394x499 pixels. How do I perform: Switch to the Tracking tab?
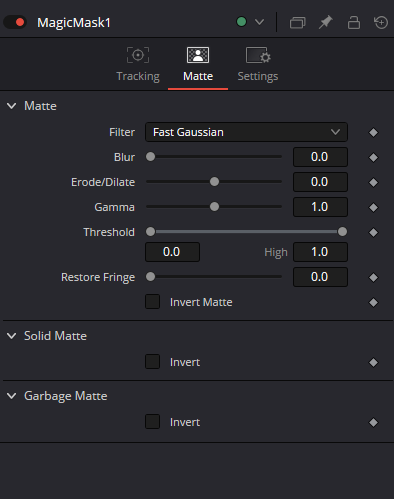point(138,65)
